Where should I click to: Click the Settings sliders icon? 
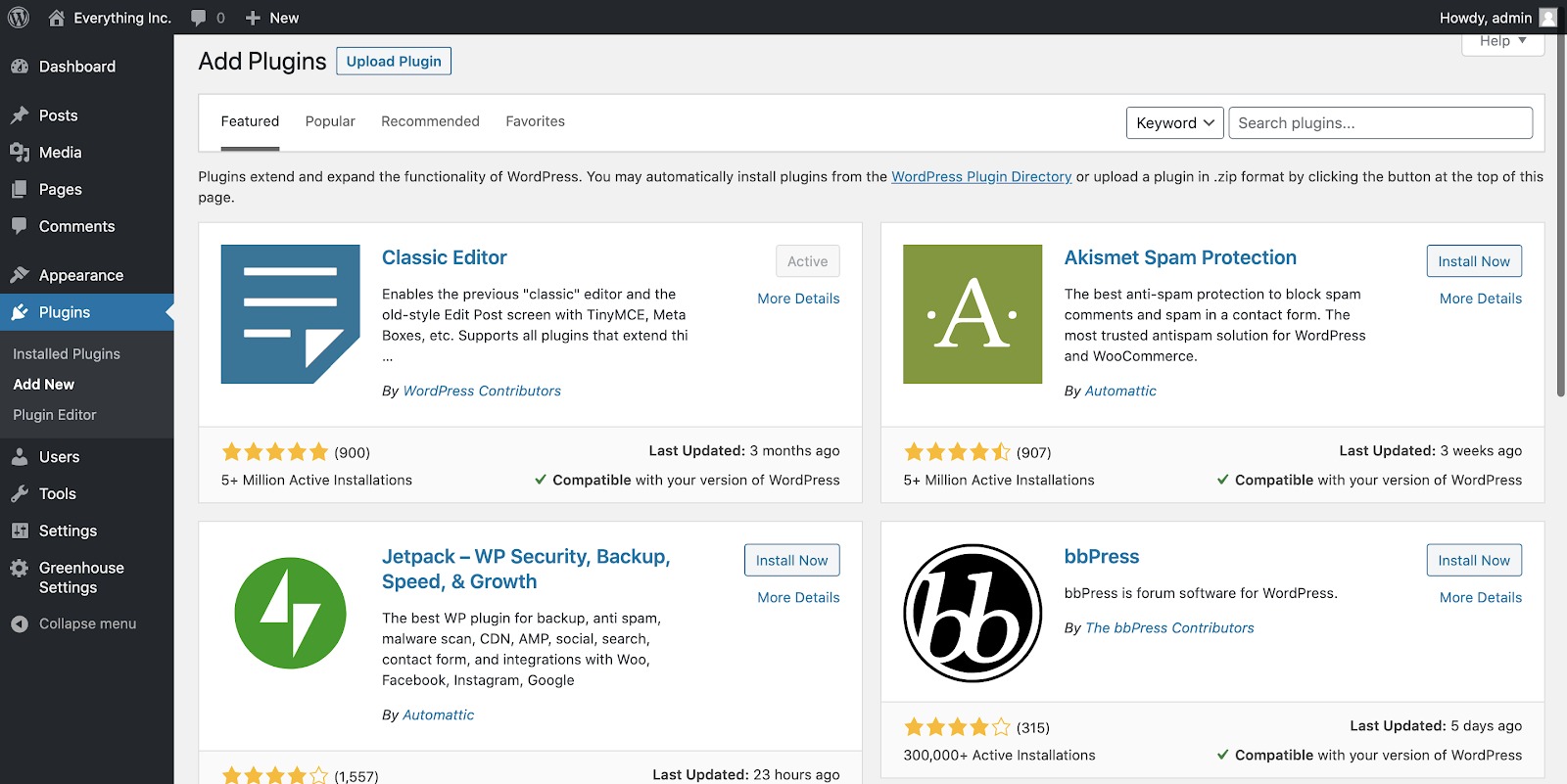20,530
